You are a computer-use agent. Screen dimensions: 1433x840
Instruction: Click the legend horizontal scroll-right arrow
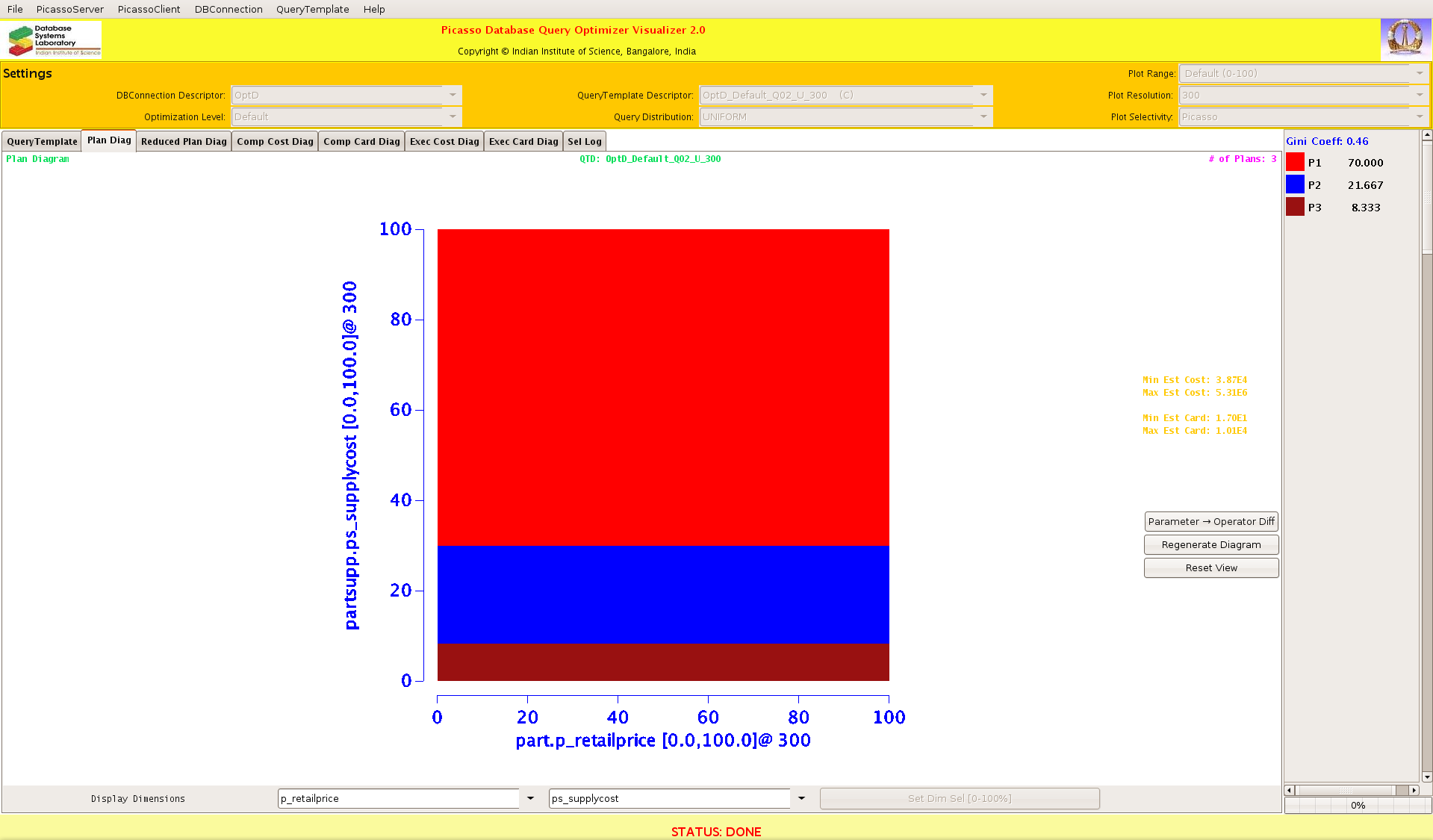pos(1414,790)
